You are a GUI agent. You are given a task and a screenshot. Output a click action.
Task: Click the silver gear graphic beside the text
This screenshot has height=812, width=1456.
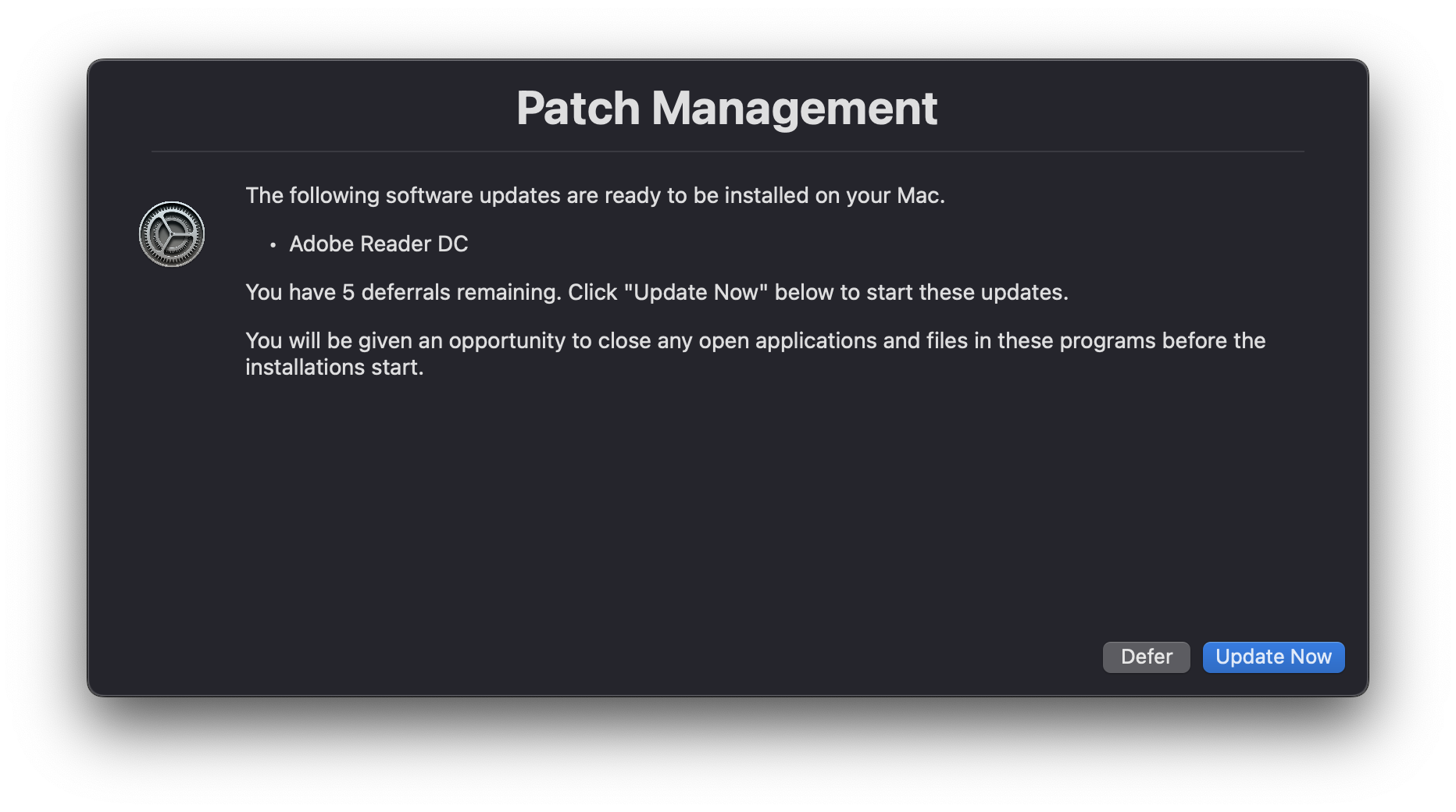(x=173, y=233)
